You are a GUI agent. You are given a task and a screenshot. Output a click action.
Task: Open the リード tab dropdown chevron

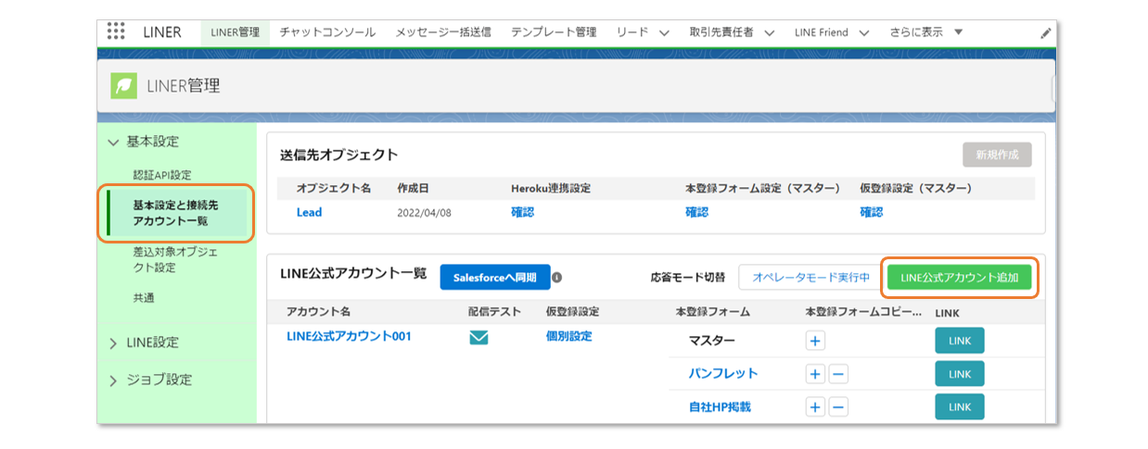click(x=664, y=33)
